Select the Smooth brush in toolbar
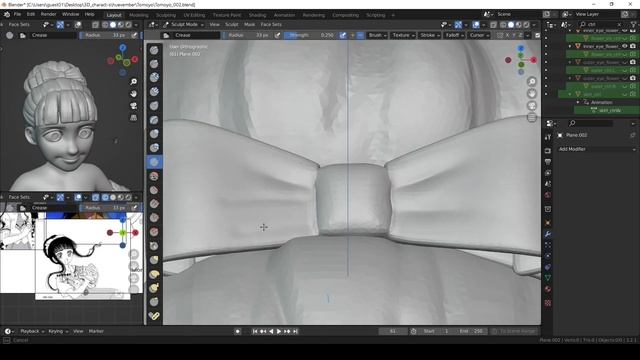 (154, 176)
